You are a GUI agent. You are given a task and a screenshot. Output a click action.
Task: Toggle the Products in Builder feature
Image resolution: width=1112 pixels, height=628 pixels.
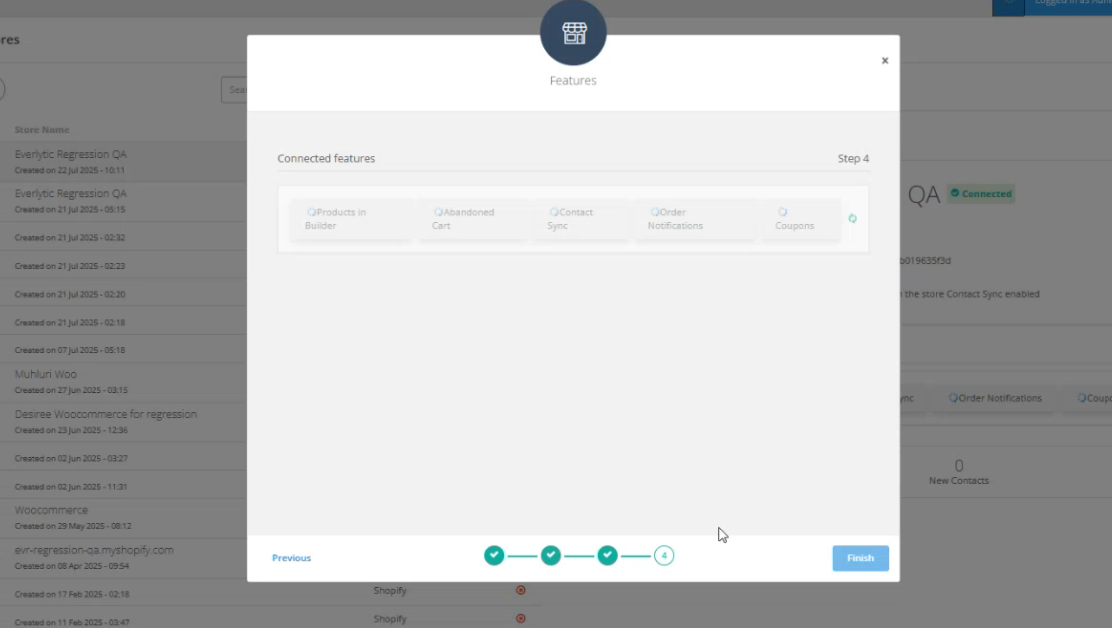[350, 219]
